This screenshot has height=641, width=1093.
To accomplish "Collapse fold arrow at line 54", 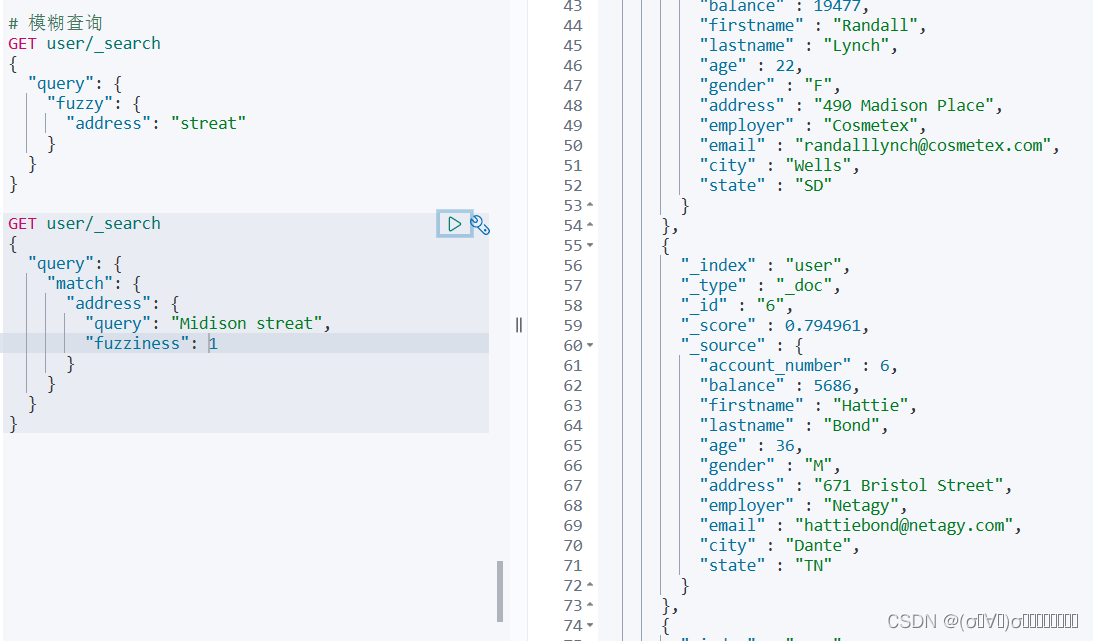I will [x=590, y=224].
